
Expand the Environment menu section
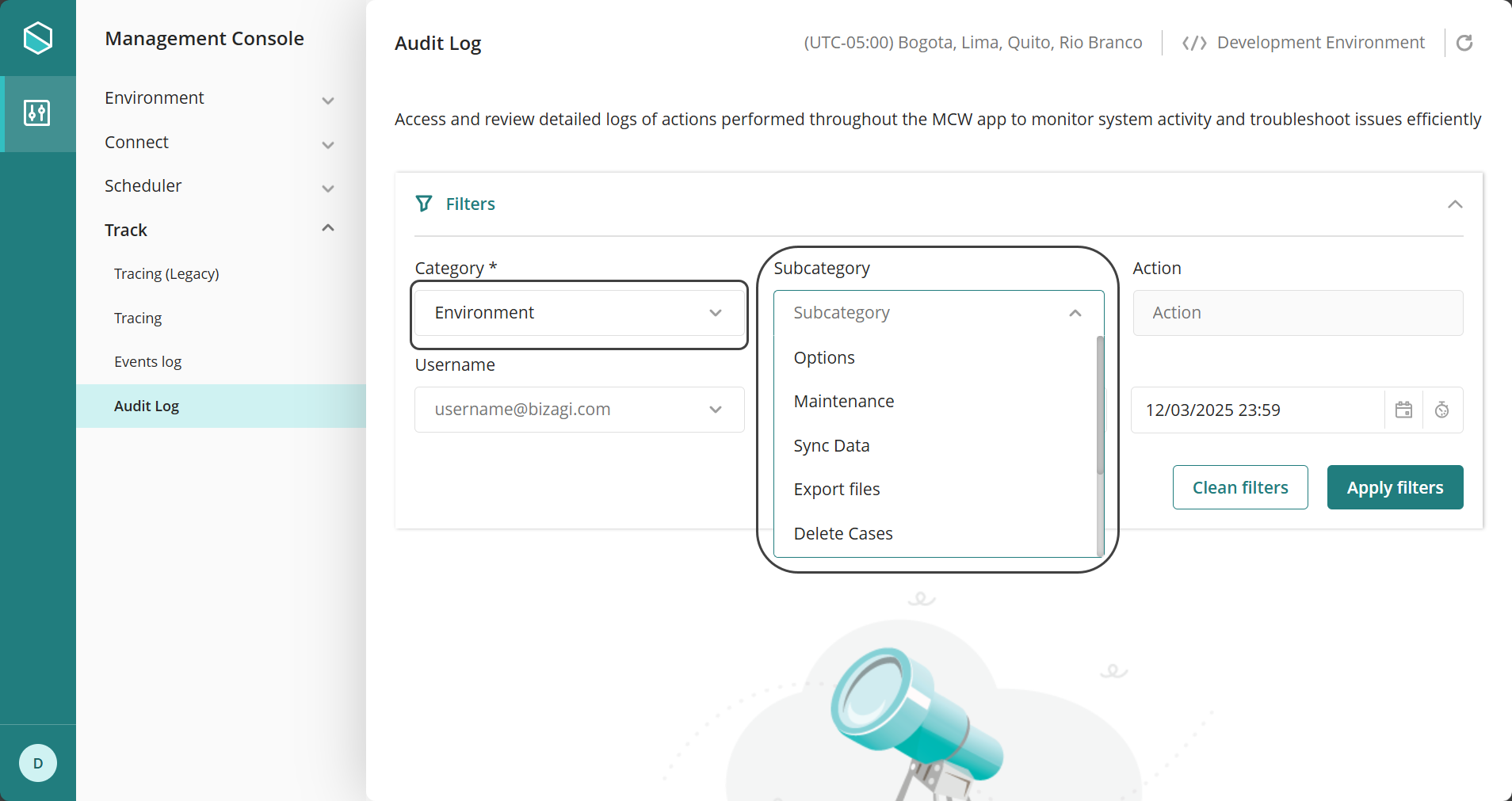coord(328,101)
